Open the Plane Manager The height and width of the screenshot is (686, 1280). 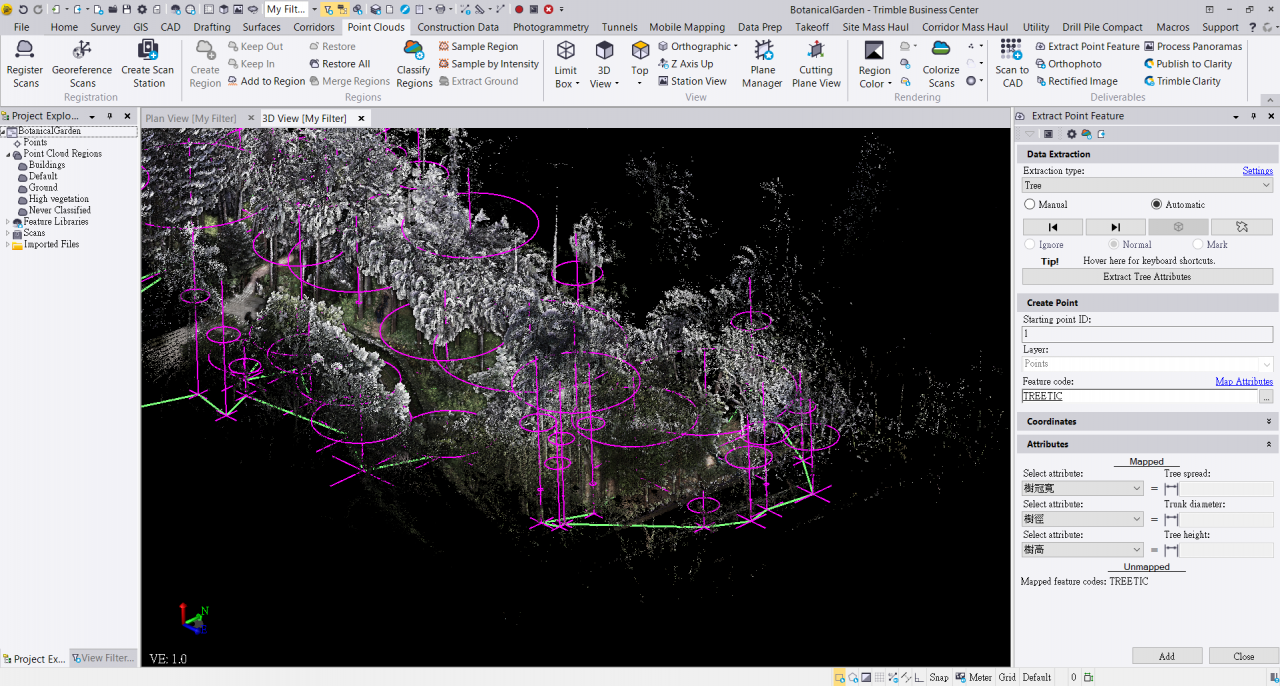(x=763, y=64)
